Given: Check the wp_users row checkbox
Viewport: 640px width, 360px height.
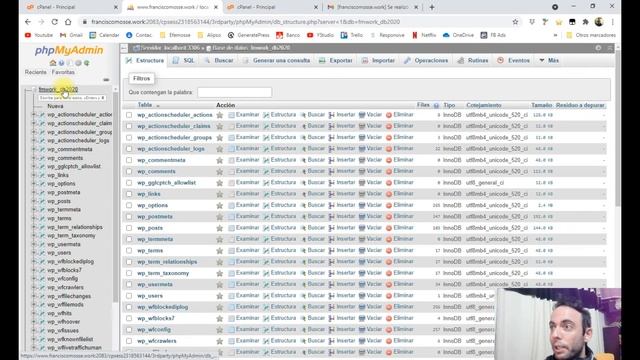Looking at the screenshot, I should [129, 296].
